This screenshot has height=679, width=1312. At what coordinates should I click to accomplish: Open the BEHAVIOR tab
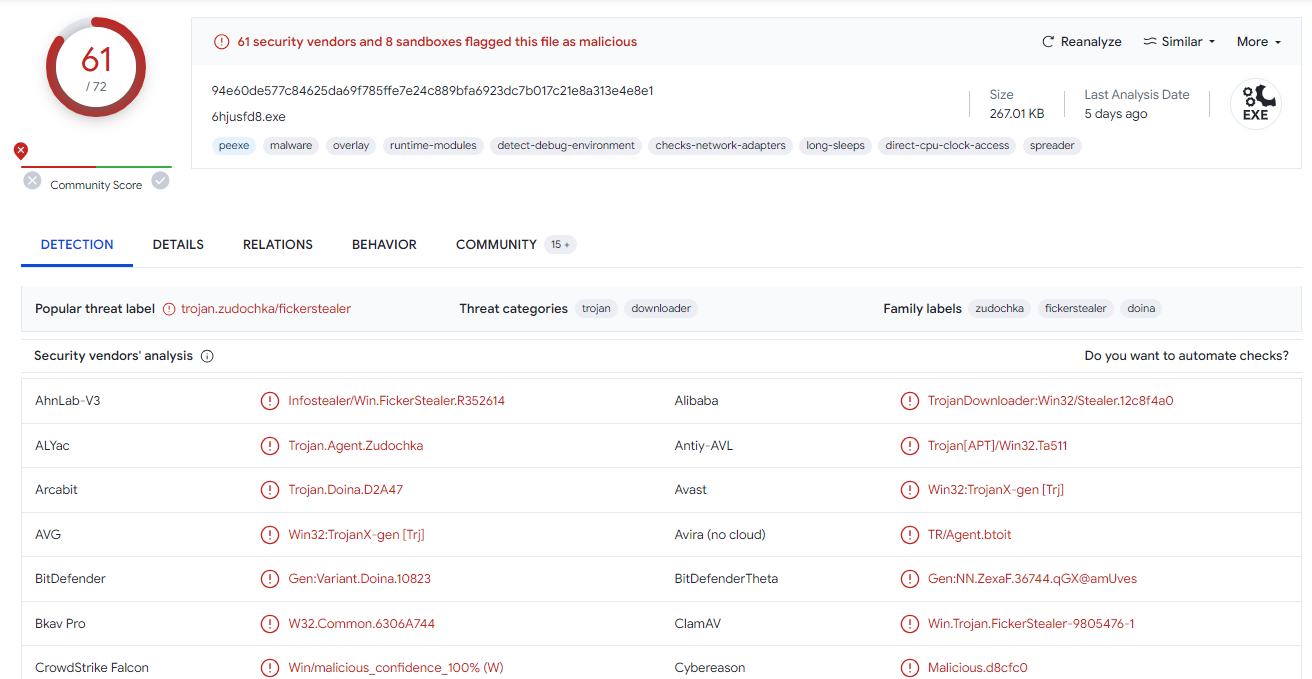point(384,244)
